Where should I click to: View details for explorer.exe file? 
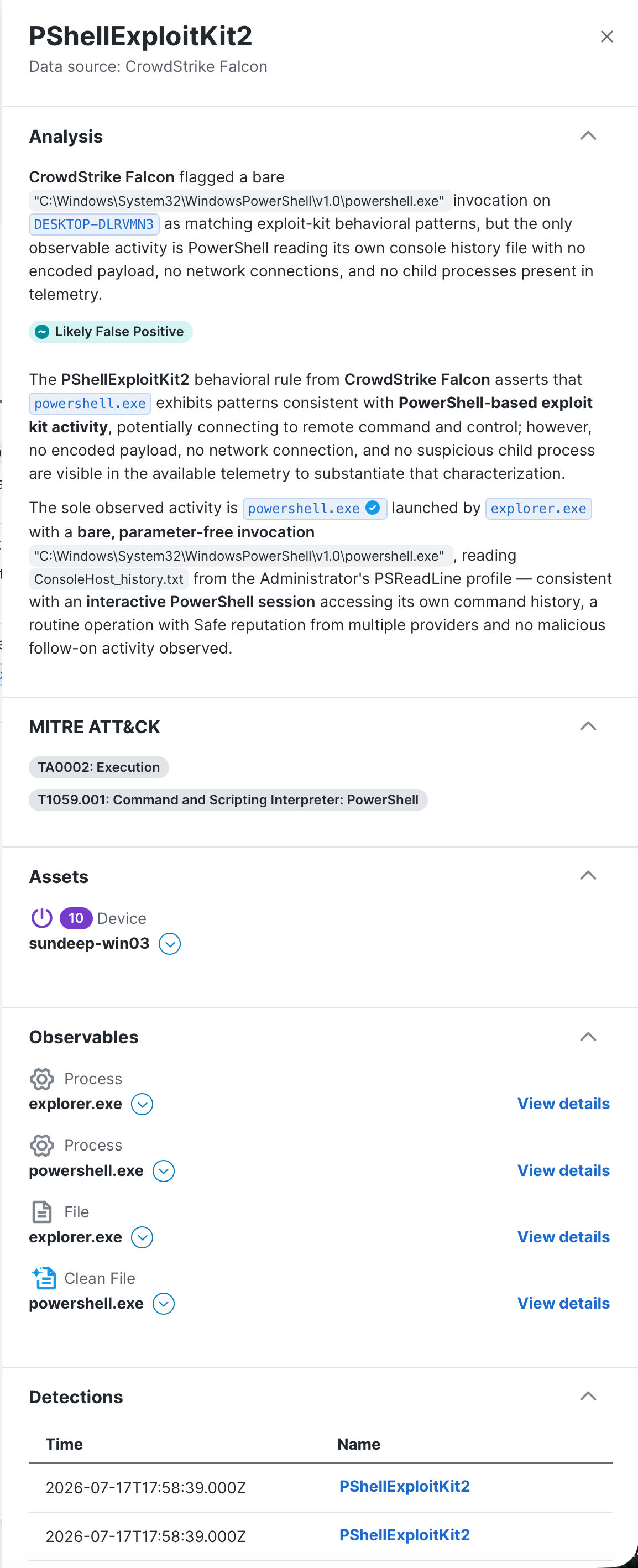pyautogui.click(x=563, y=1237)
